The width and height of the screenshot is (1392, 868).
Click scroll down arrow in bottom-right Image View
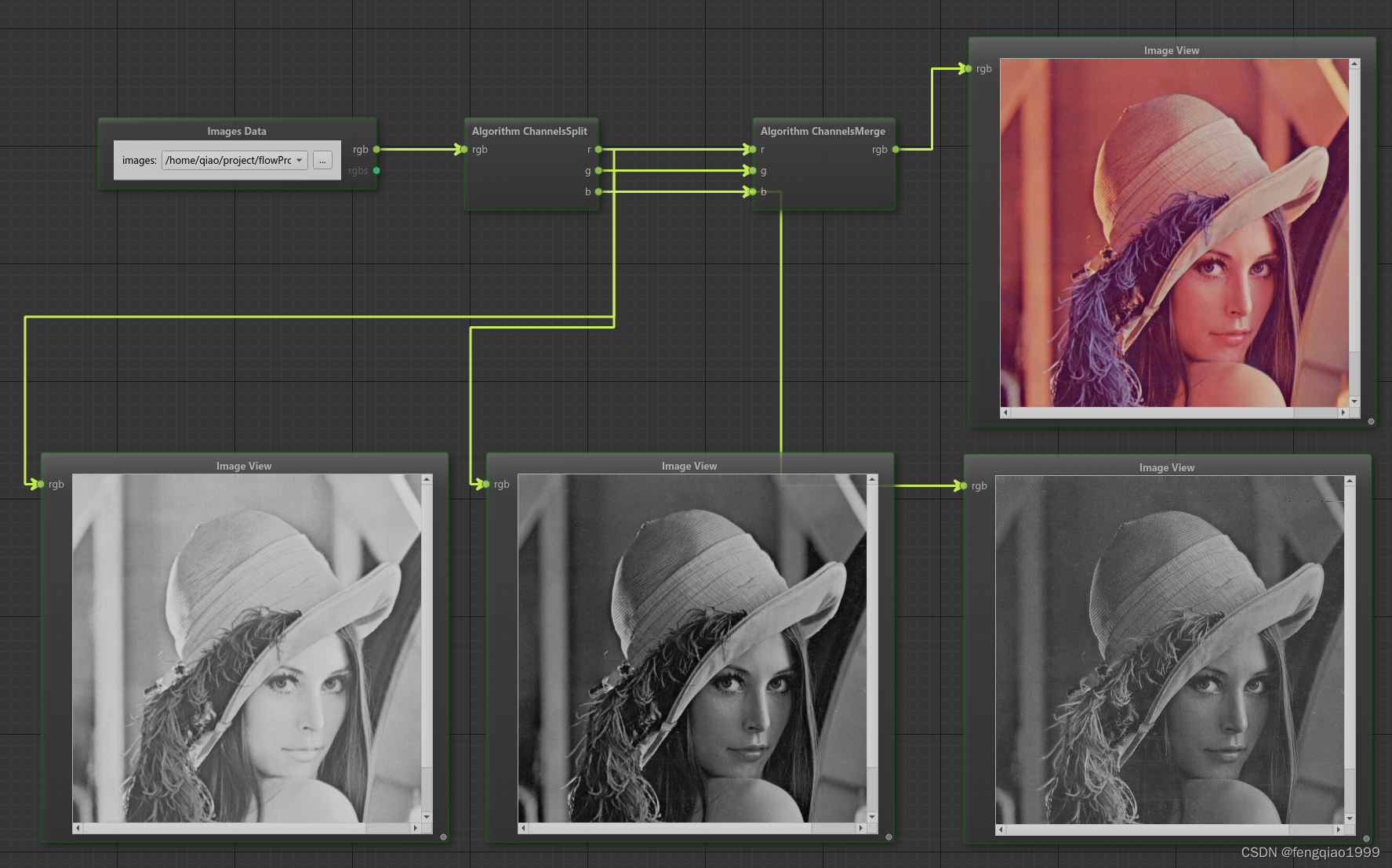[1350, 819]
